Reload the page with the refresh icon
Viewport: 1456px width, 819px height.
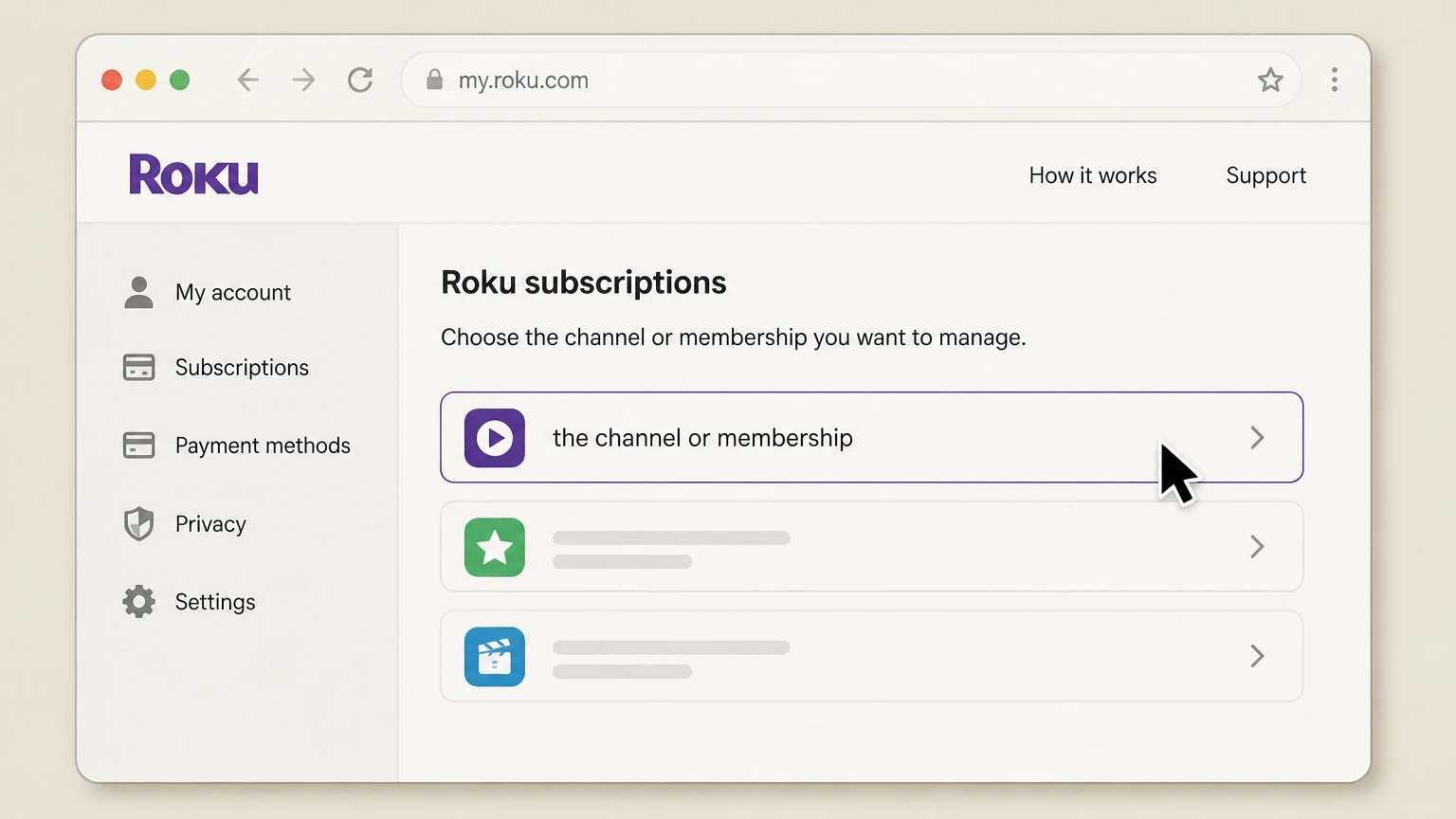[x=360, y=80]
